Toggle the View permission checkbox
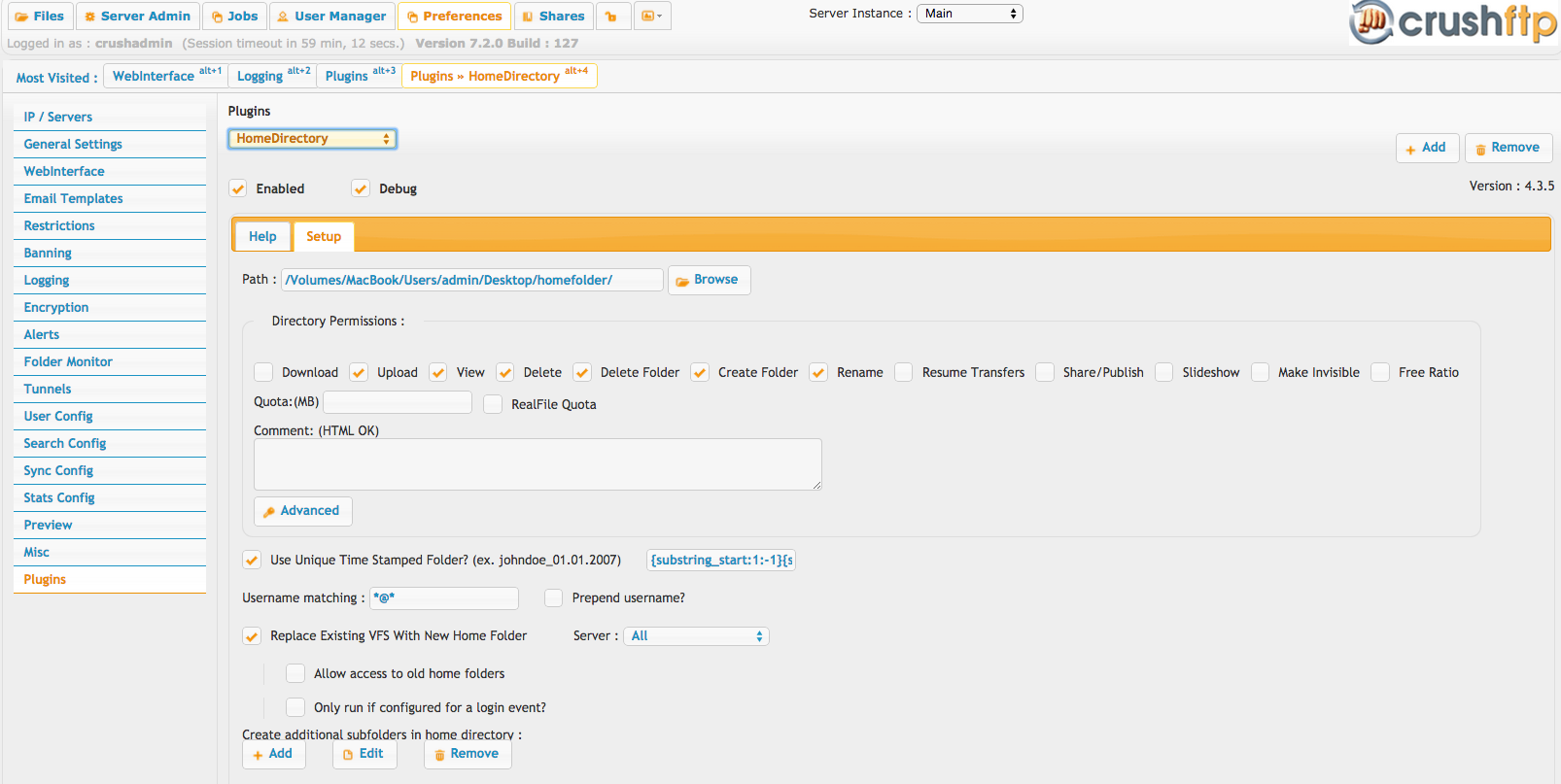Viewport: 1561px width, 784px height. [x=438, y=372]
